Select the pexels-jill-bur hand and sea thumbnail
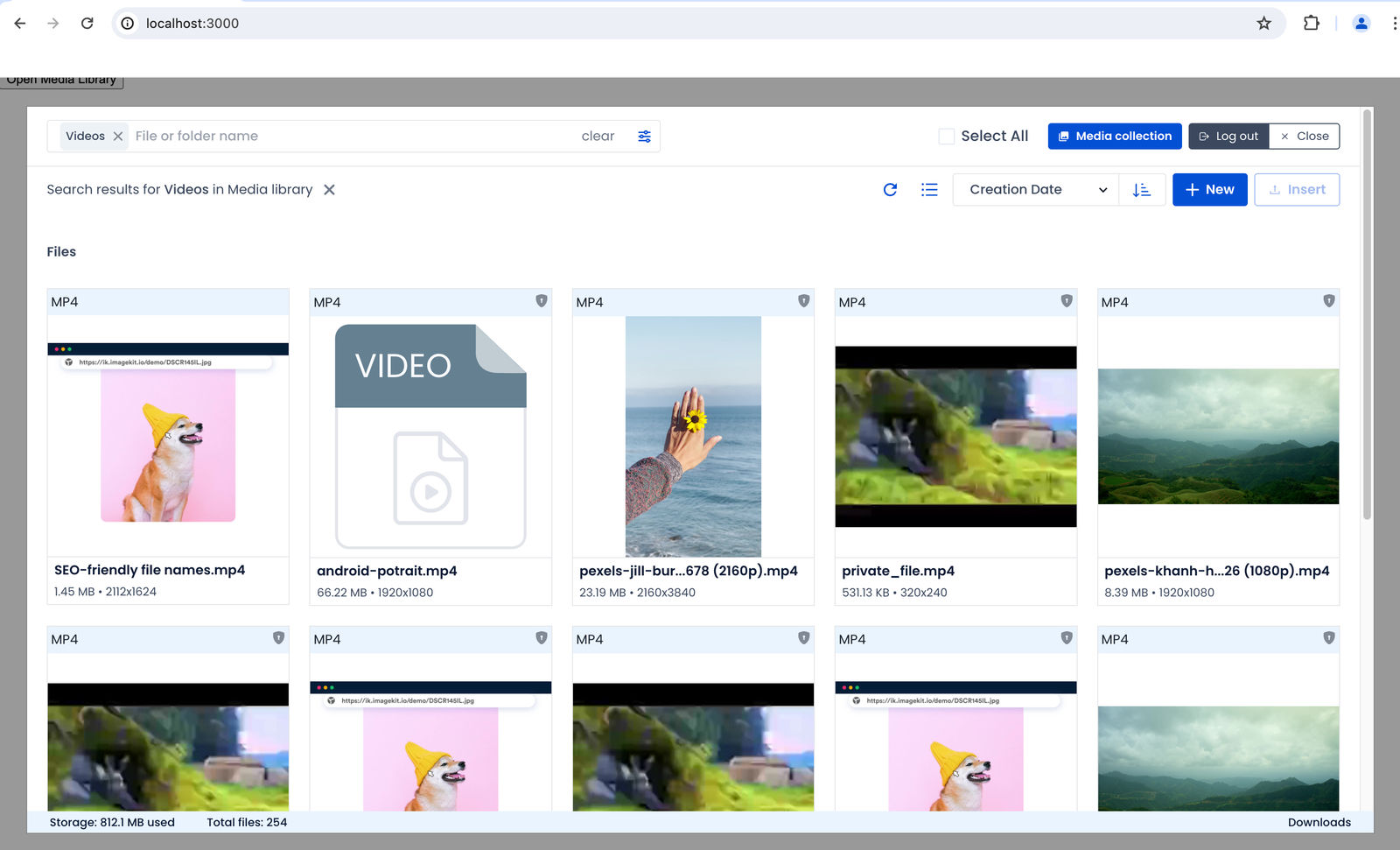 tap(693, 436)
